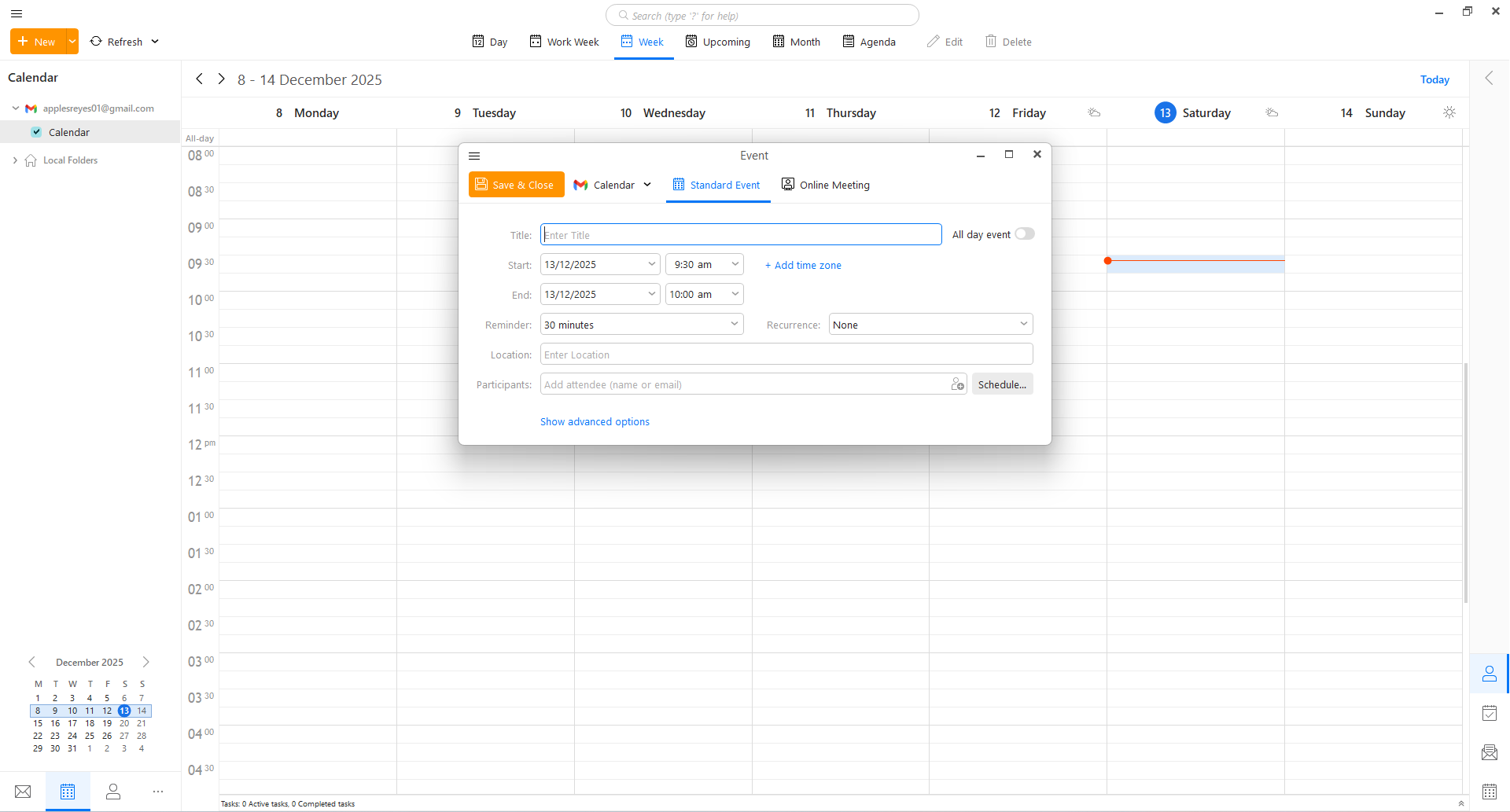Select December 25 in the mini calendar
Image resolution: width=1510 pixels, height=812 pixels.
[90, 737]
